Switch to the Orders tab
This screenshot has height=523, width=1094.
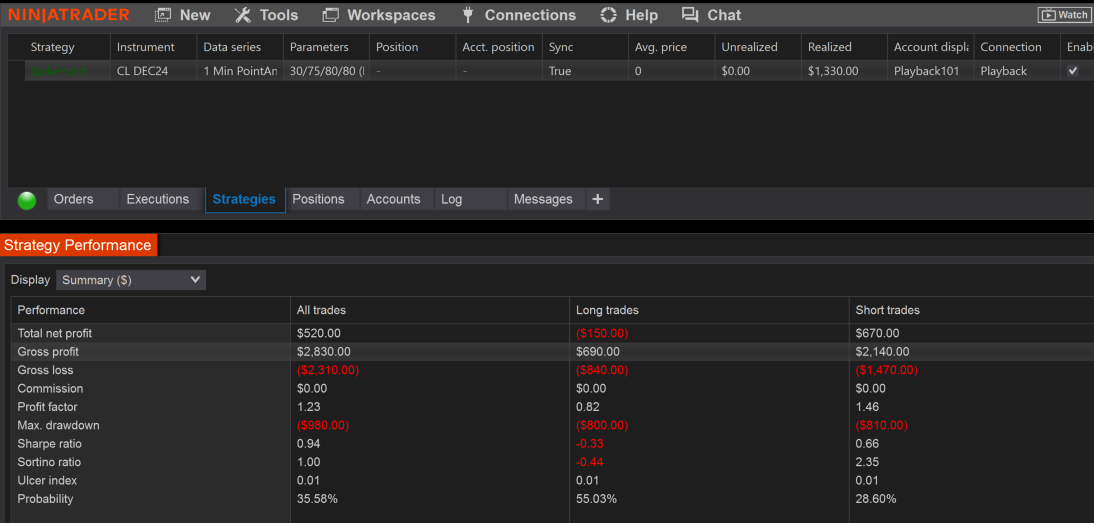point(73,199)
